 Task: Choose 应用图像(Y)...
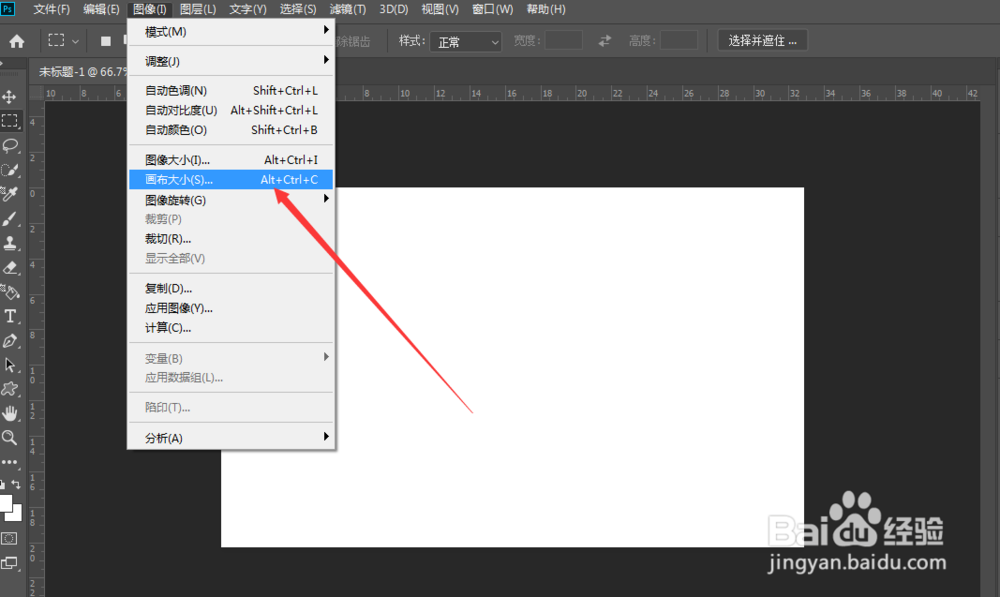point(231,309)
